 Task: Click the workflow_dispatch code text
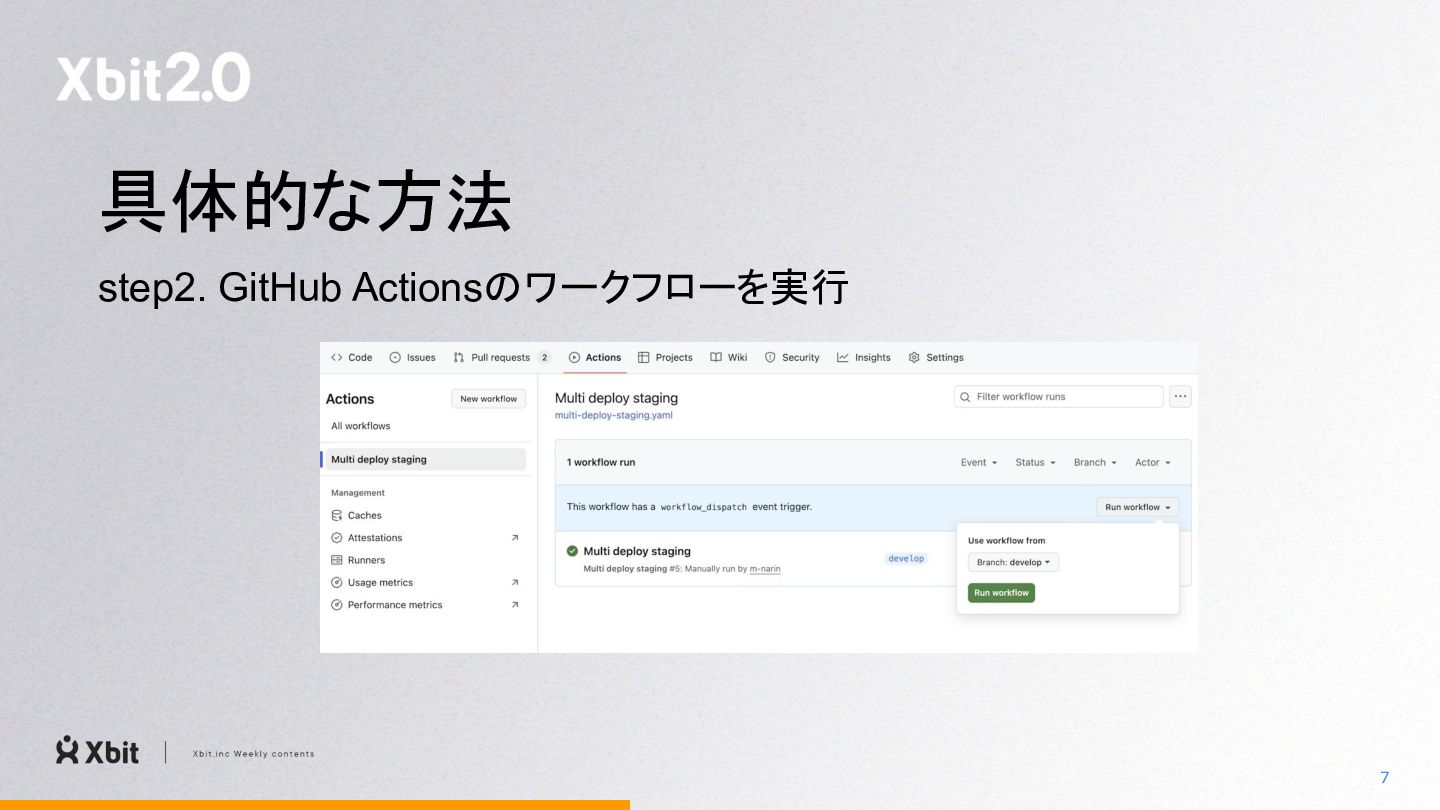click(x=704, y=507)
